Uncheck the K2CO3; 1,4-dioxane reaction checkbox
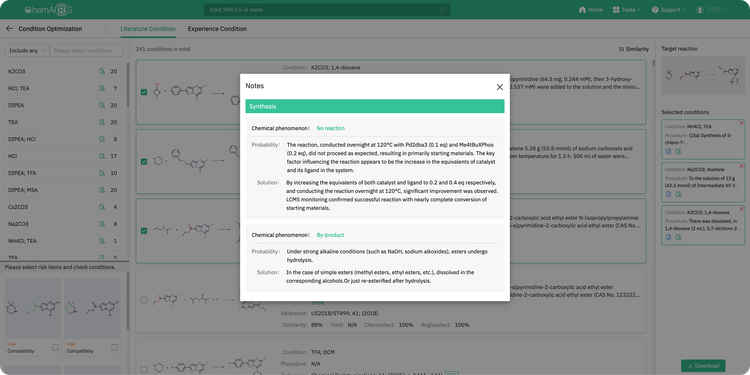Viewport: 750px width, 375px height. click(x=144, y=92)
